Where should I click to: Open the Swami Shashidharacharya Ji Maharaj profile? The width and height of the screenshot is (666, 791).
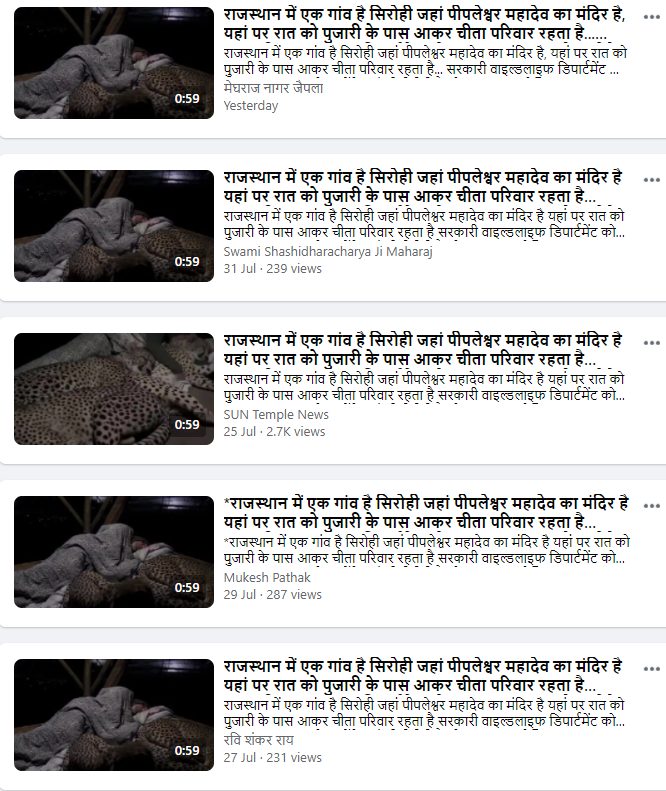[328, 251]
